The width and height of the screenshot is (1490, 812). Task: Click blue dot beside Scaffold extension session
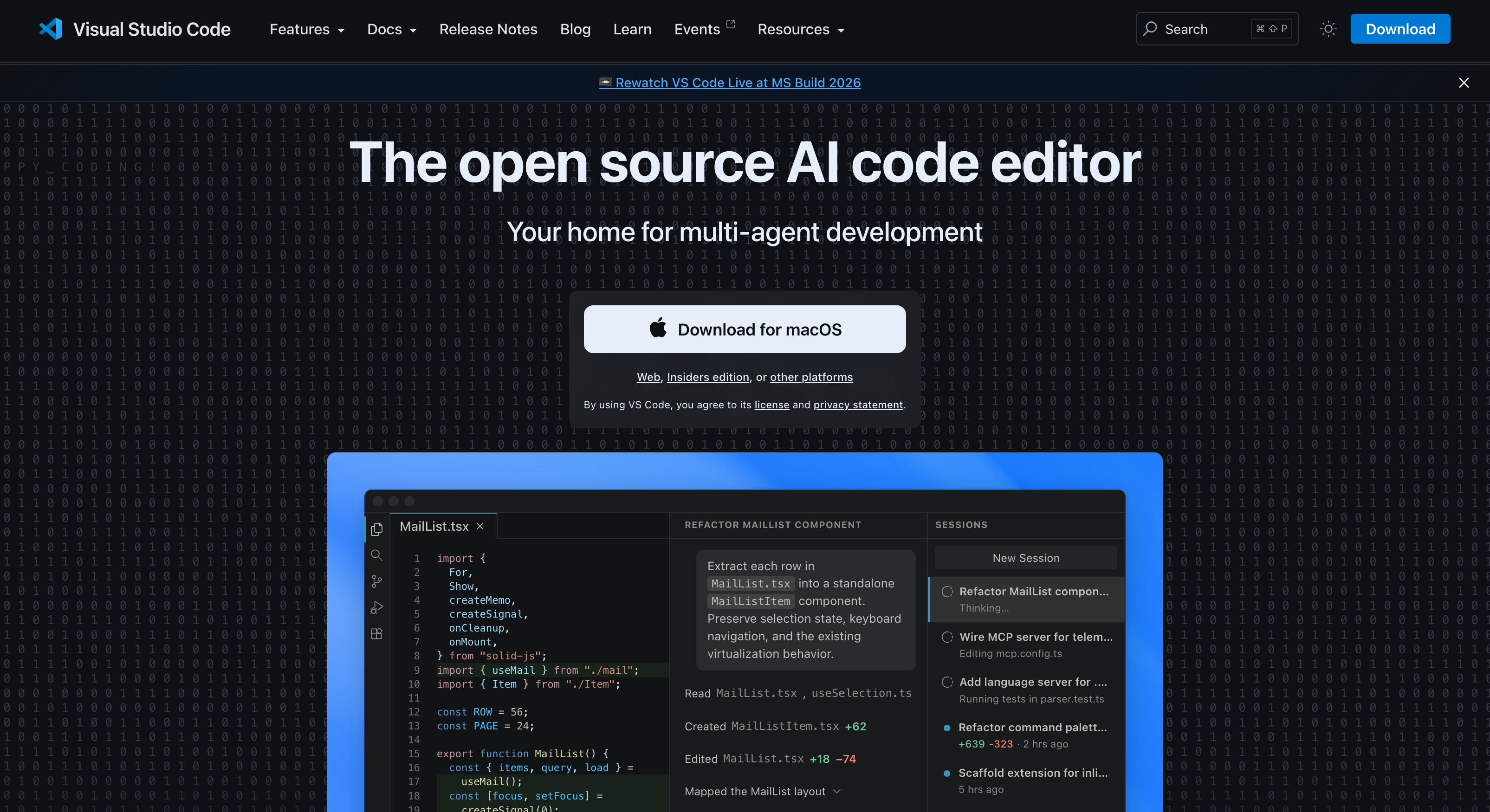[946, 773]
